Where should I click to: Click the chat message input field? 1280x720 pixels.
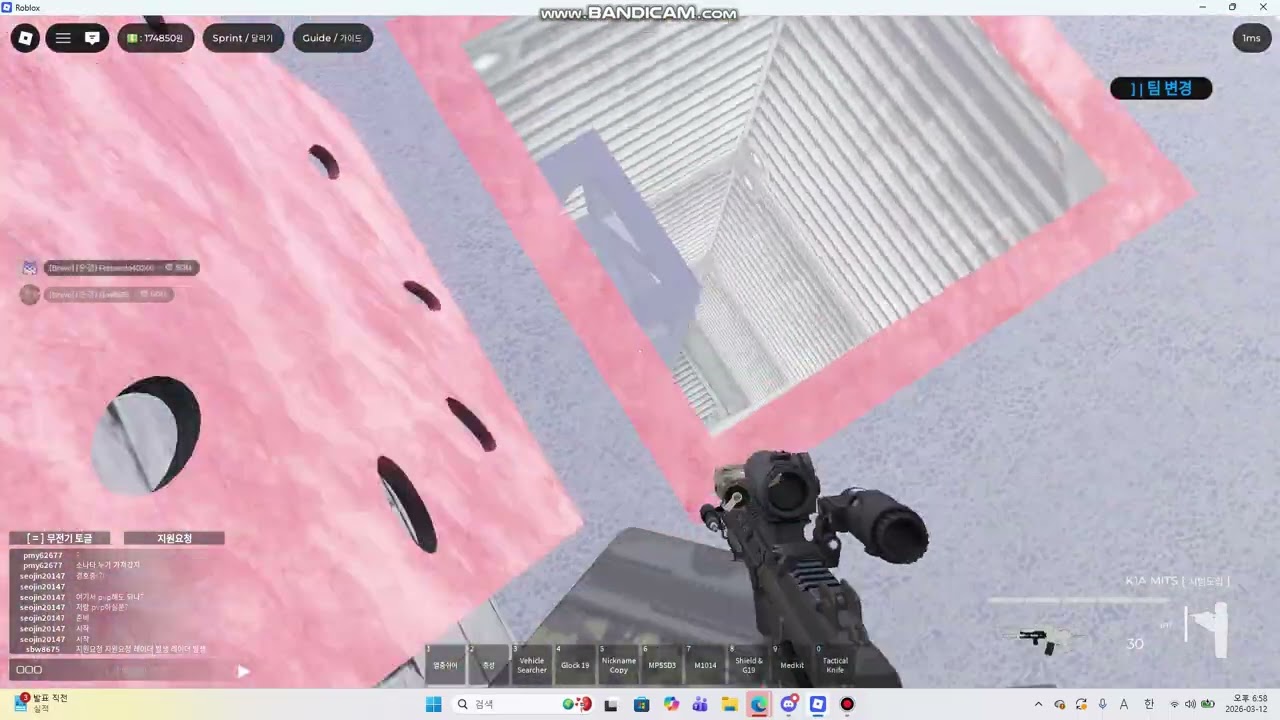pyautogui.click(x=120, y=670)
